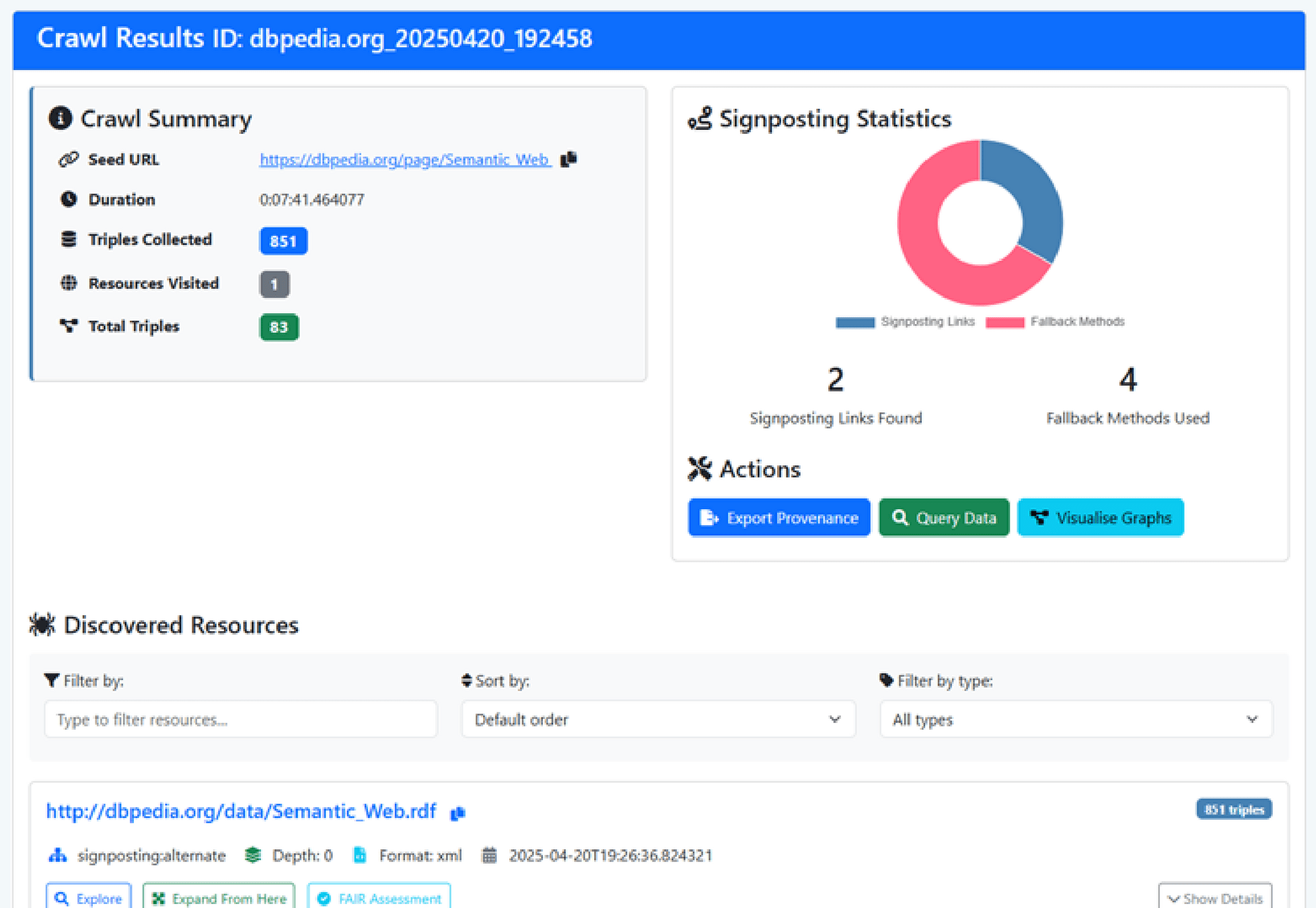Image resolution: width=1316 pixels, height=908 pixels.
Task: Click the calendar icon beside the timestamp
Action: (489, 856)
